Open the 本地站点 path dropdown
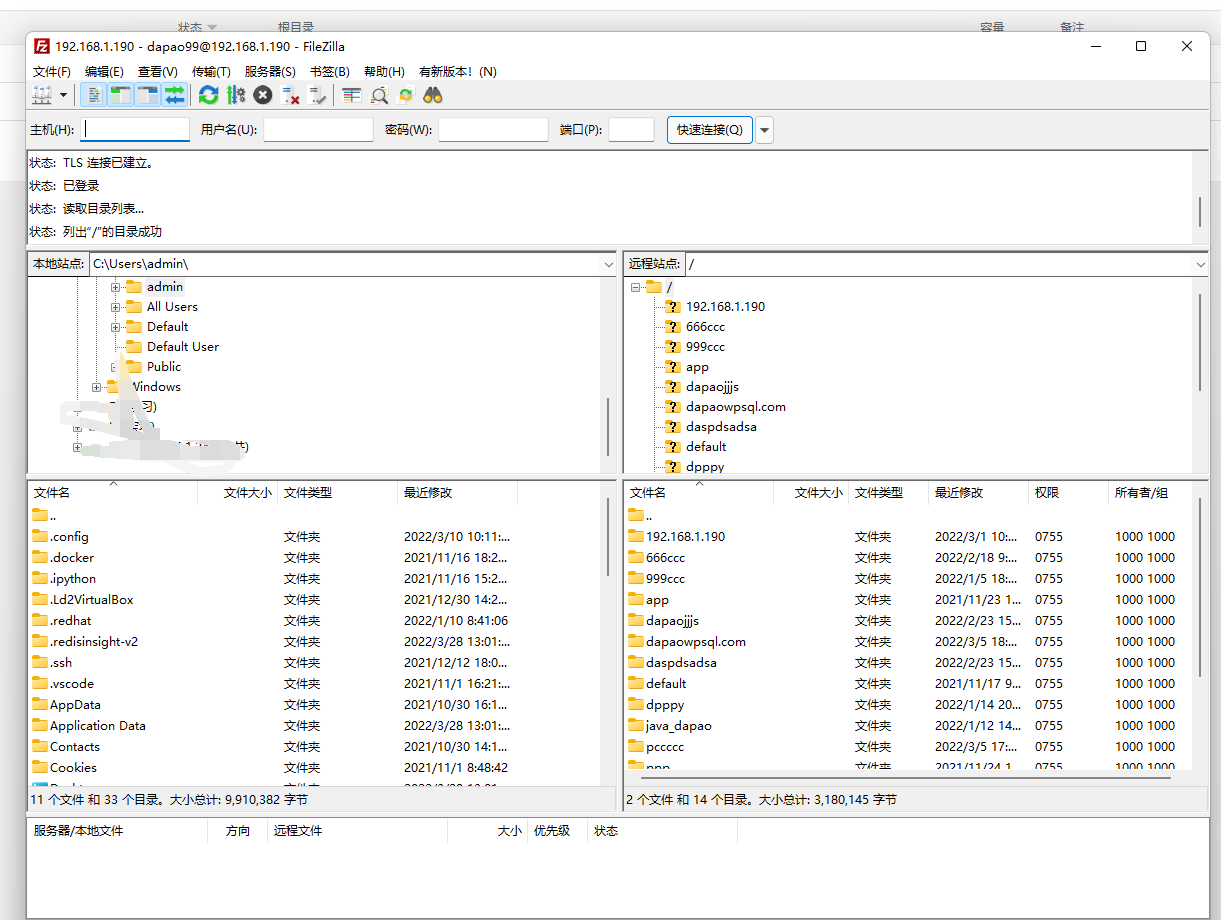Screen dimensions: 1221x920 point(608,264)
